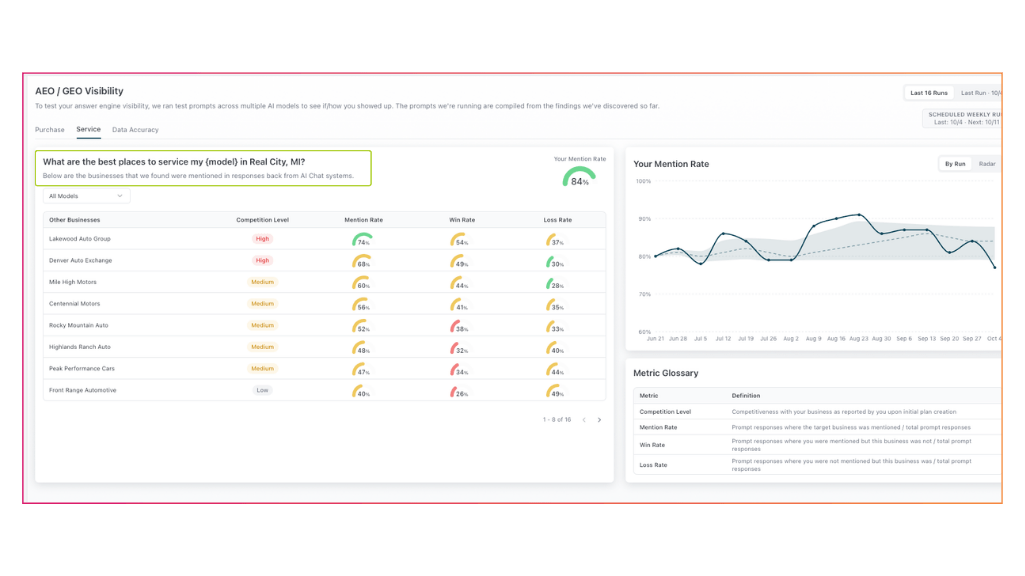Click the glossary Mention Rate metric

[x=658, y=427]
